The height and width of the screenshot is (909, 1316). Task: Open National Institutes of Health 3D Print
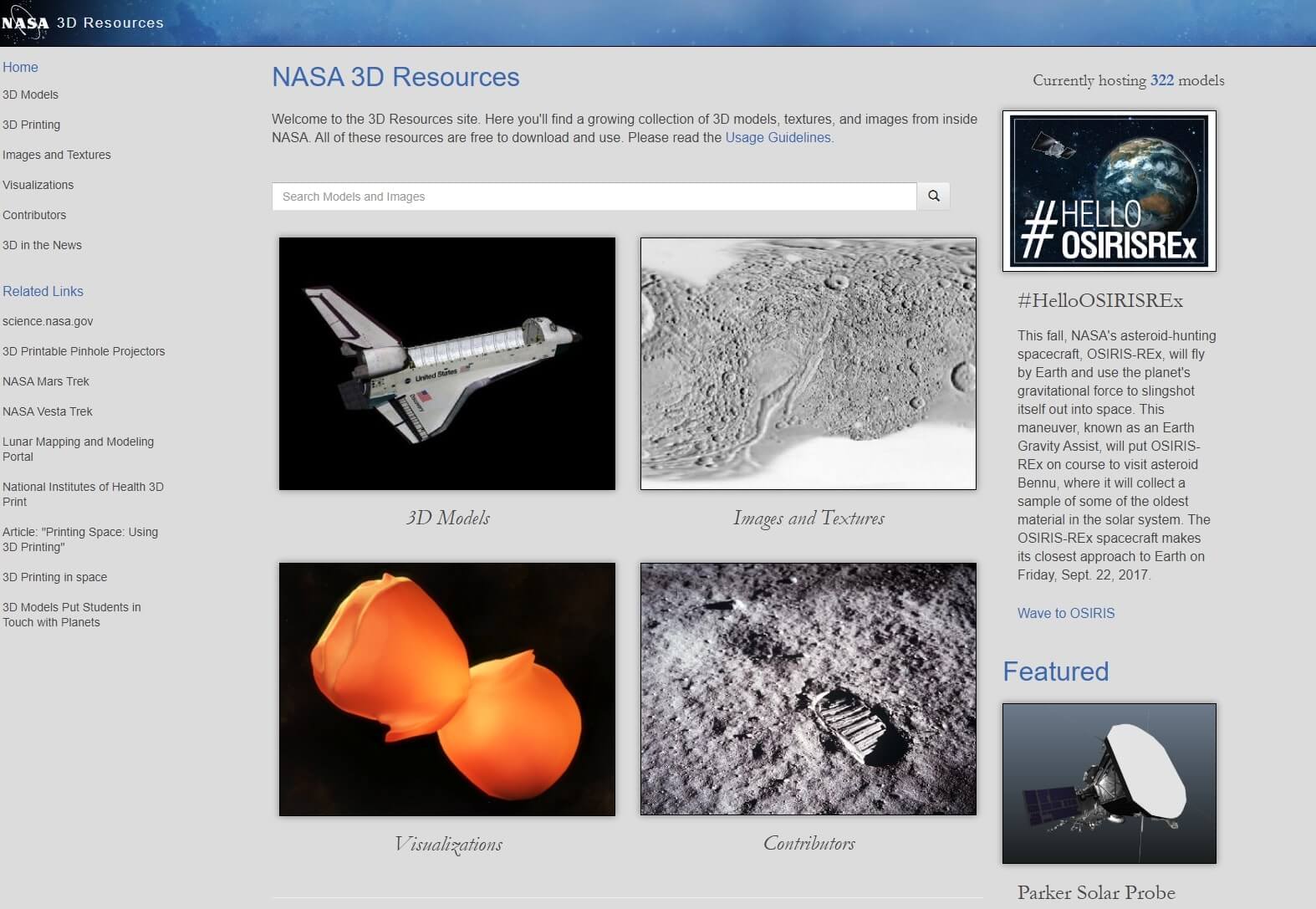coord(83,494)
